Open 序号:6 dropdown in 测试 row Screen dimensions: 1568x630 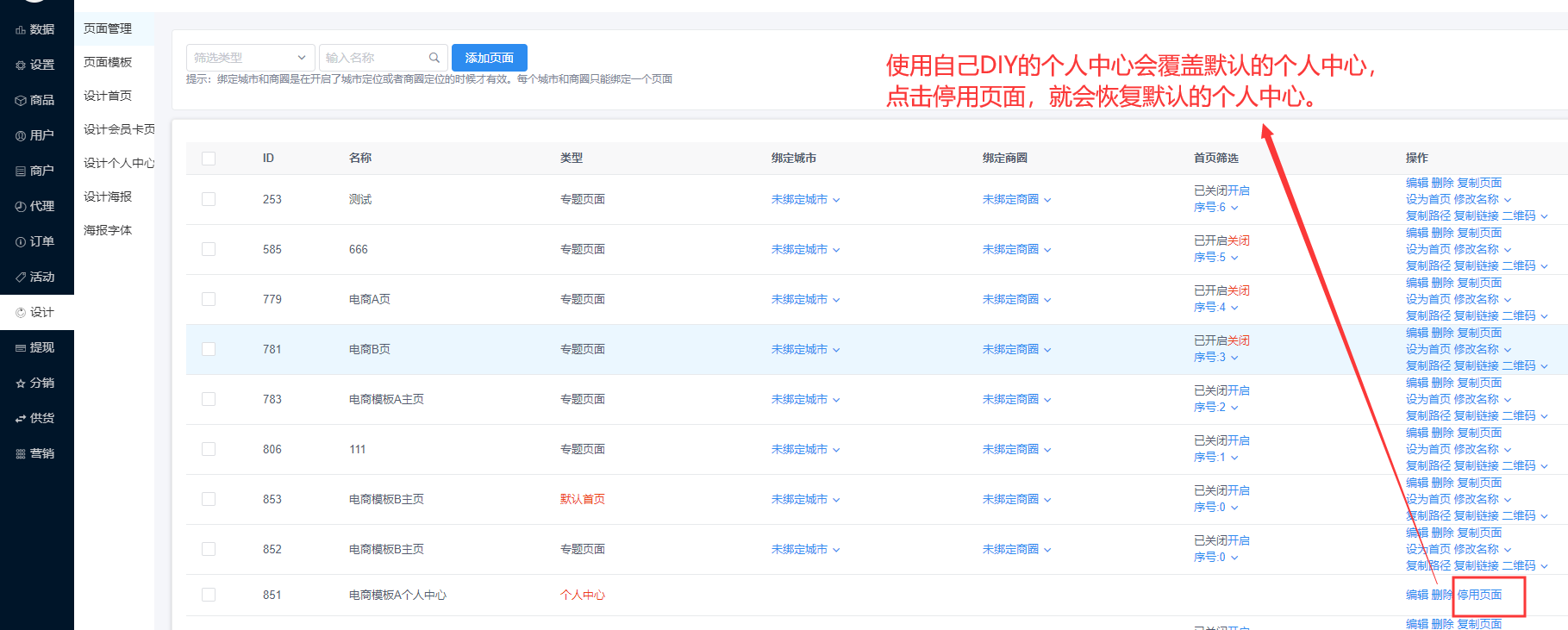point(1215,208)
